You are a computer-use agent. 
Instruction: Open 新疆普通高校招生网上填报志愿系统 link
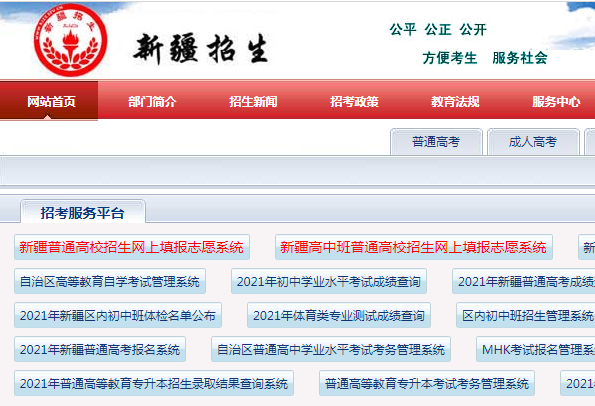click(x=132, y=247)
